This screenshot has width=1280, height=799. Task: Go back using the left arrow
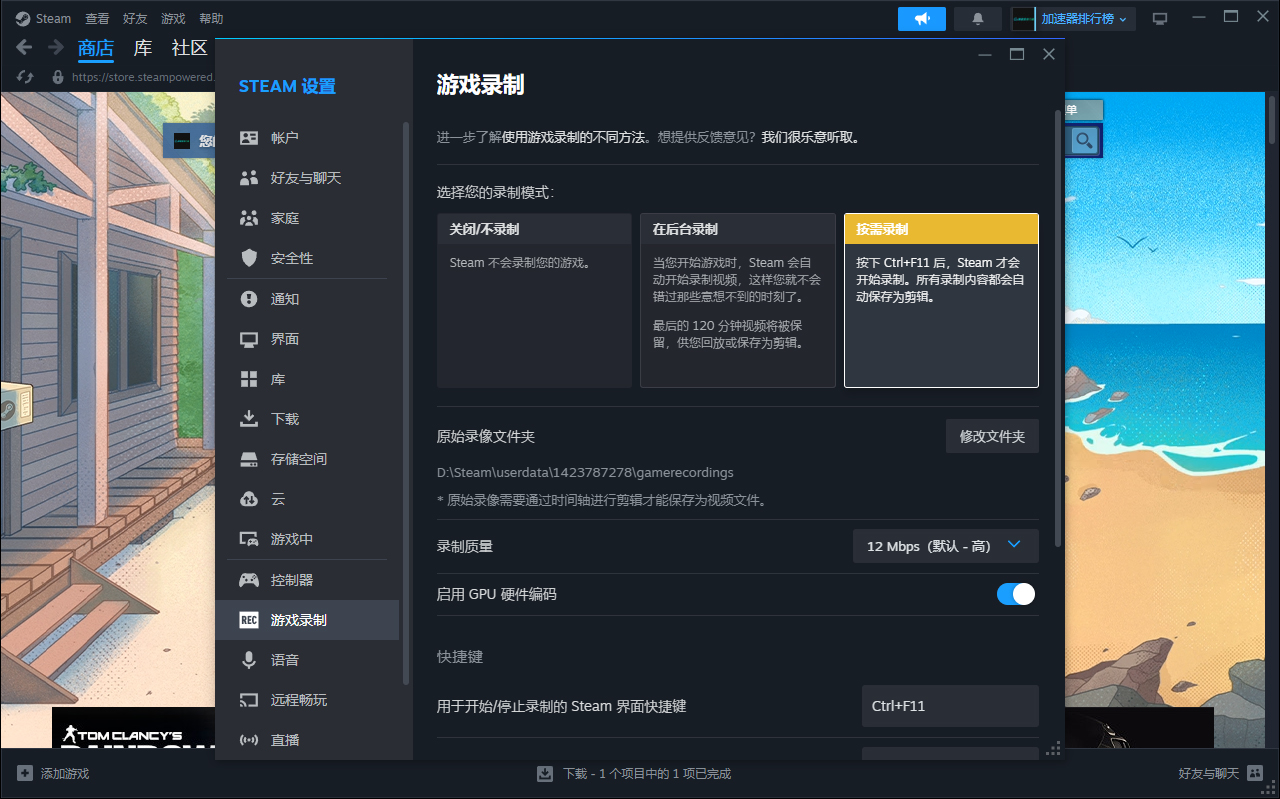[x=25, y=47]
